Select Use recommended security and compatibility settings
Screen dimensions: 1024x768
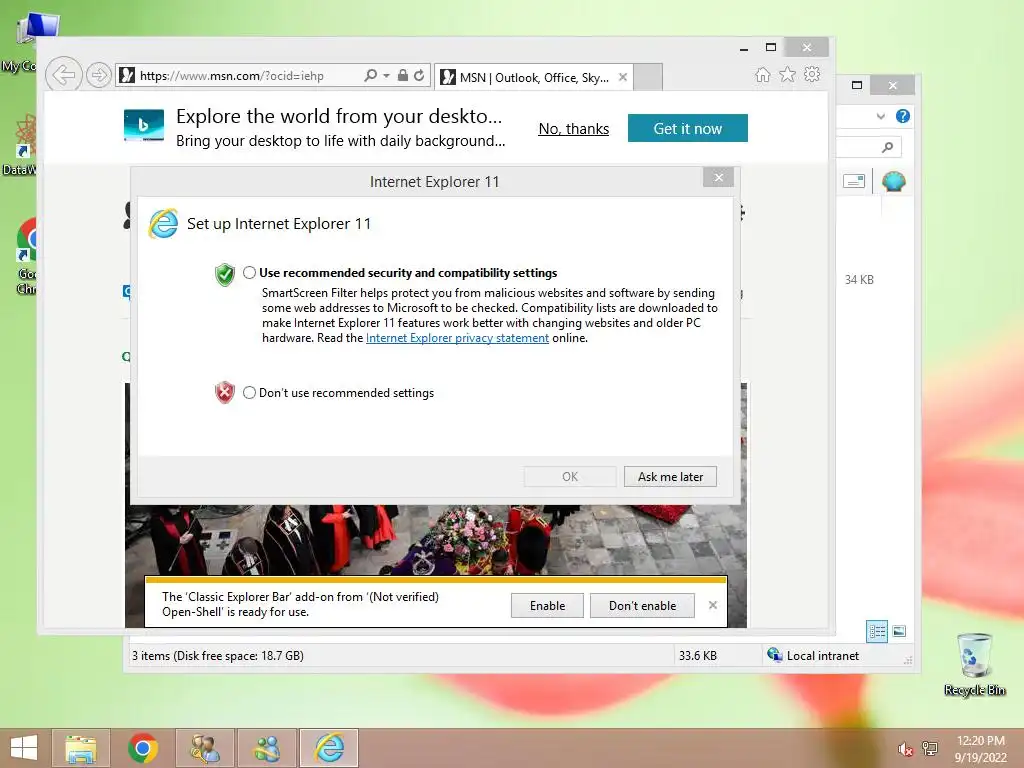pos(249,273)
